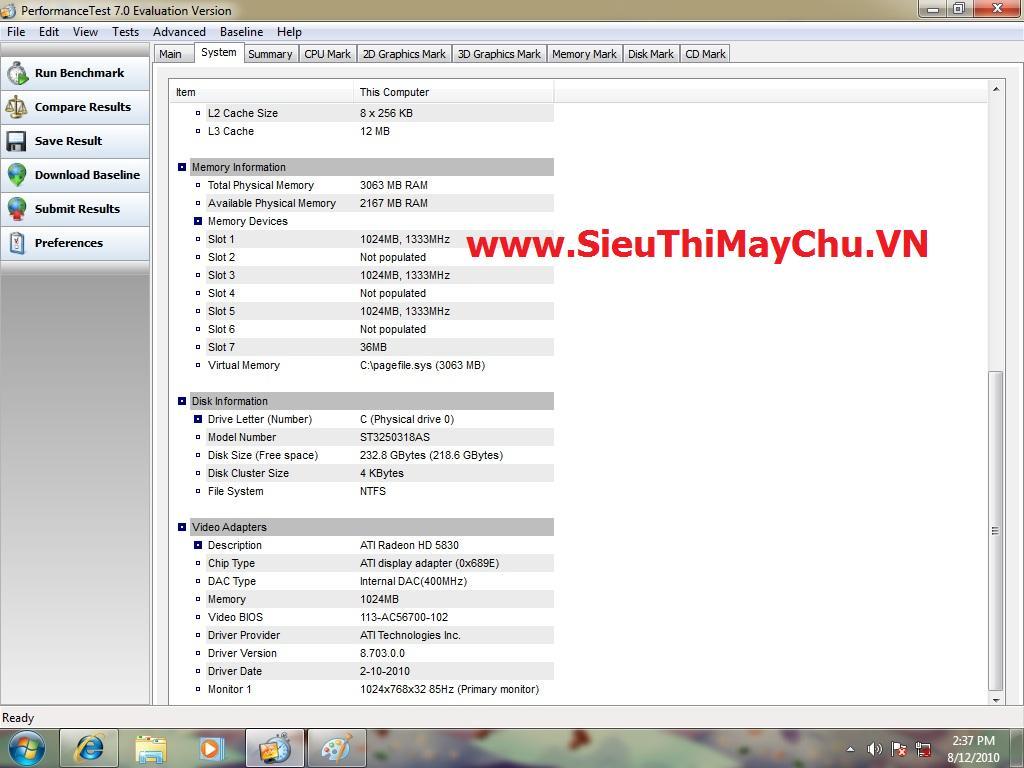
Task: Switch to the 2D Graphics Mark tab
Action: click(x=404, y=54)
